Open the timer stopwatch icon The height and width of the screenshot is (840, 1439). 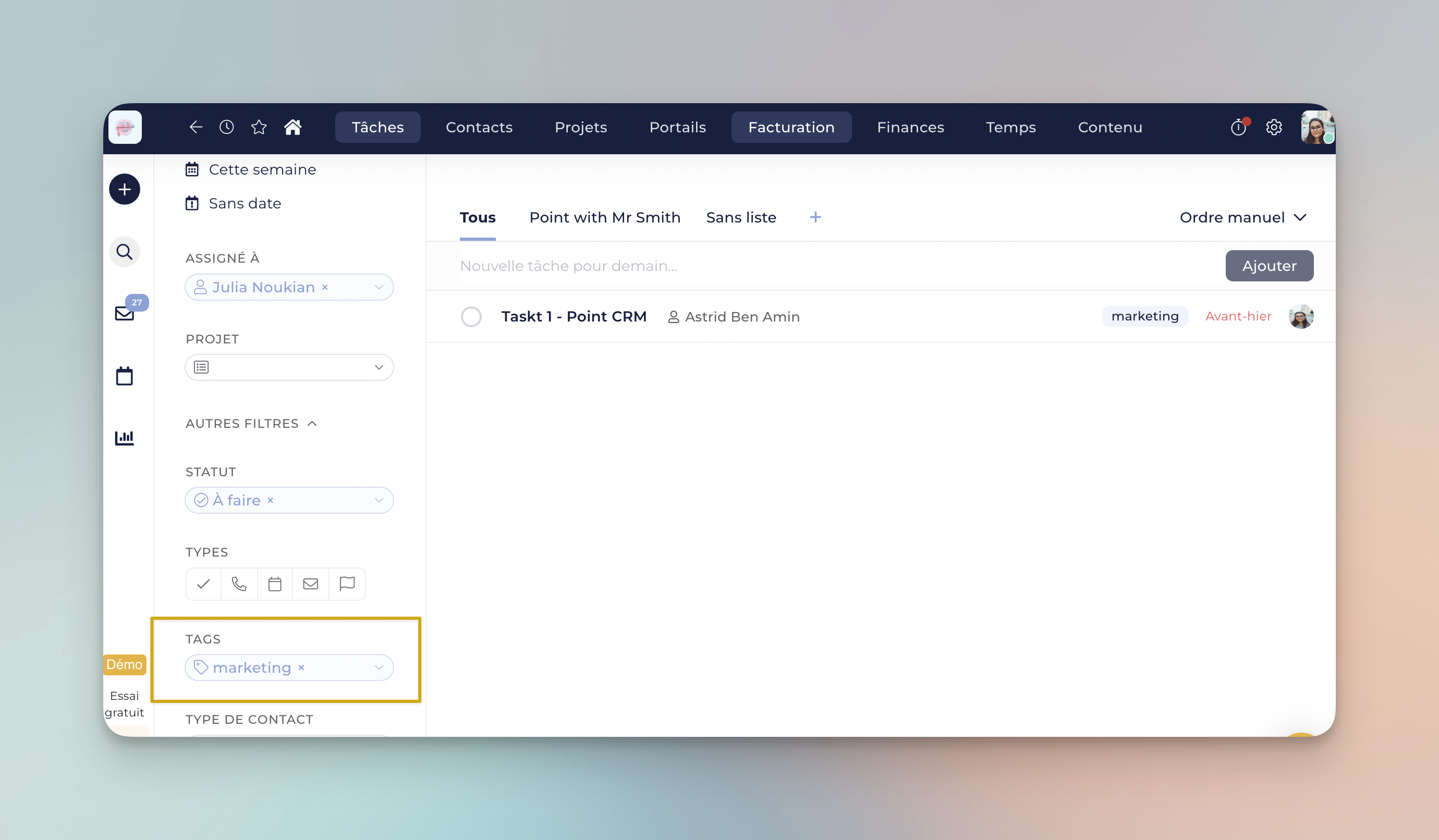click(x=1239, y=127)
